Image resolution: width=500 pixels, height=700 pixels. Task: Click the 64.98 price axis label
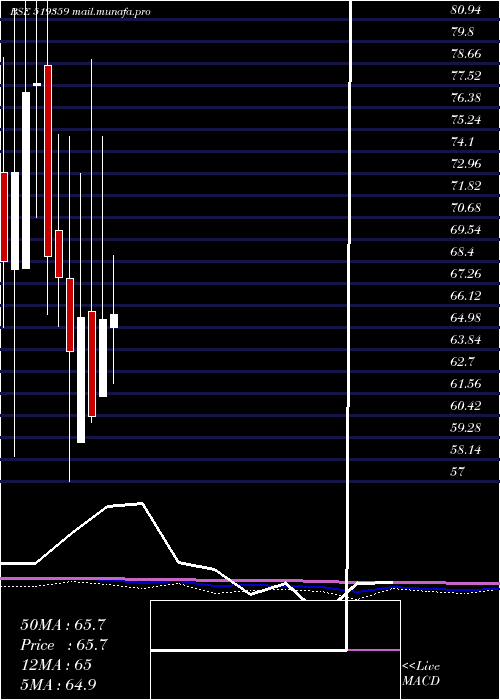pyautogui.click(x=466, y=318)
